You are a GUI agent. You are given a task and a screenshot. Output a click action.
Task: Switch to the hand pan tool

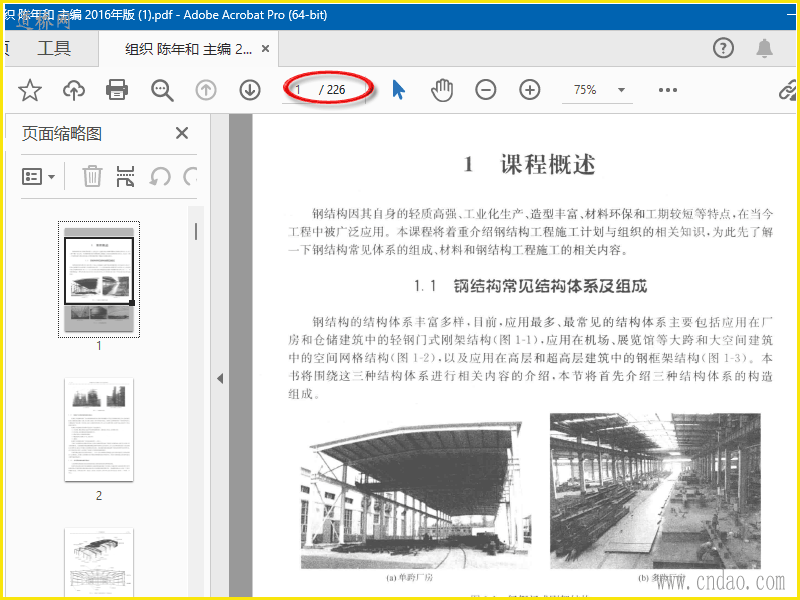point(442,90)
